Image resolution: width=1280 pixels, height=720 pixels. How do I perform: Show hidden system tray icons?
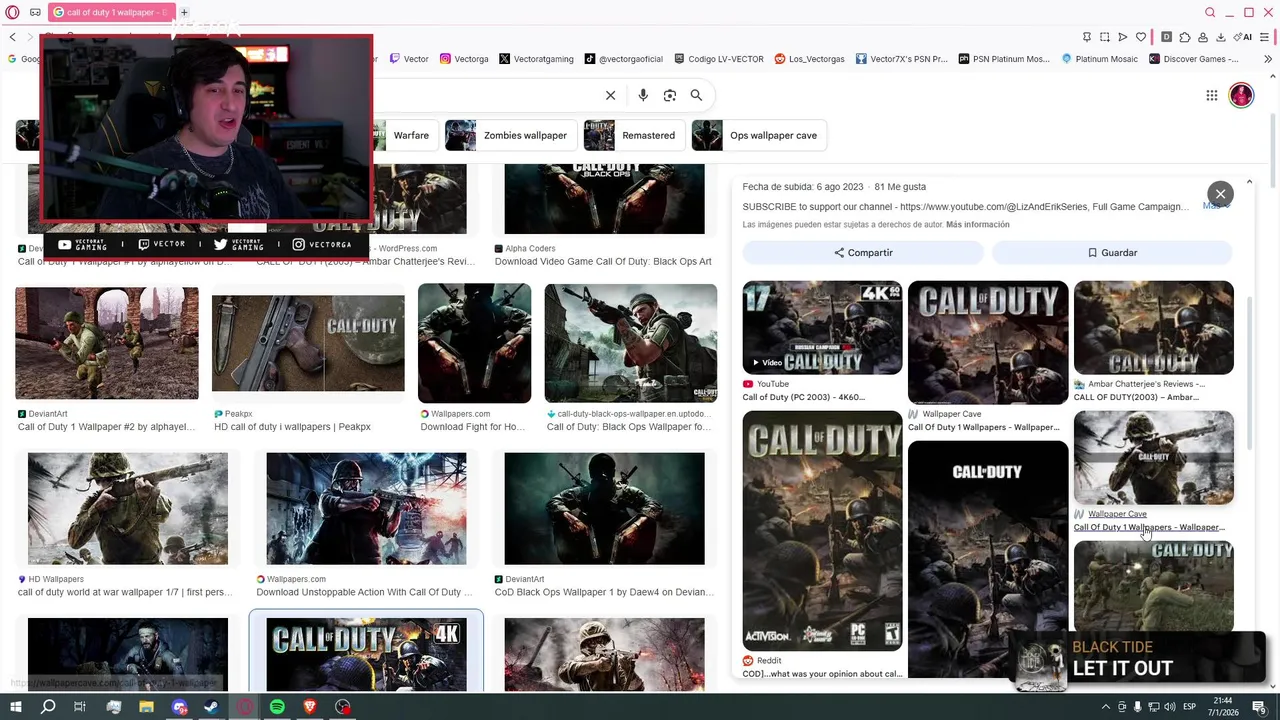point(1106,707)
